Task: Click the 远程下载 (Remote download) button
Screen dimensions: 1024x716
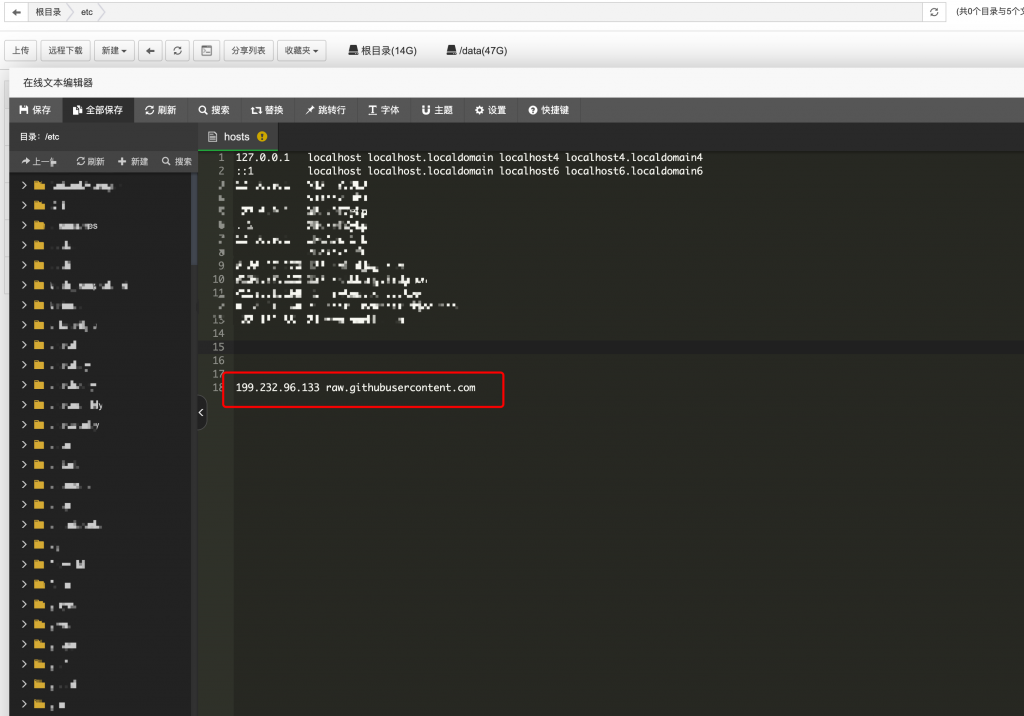Action: coord(66,51)
